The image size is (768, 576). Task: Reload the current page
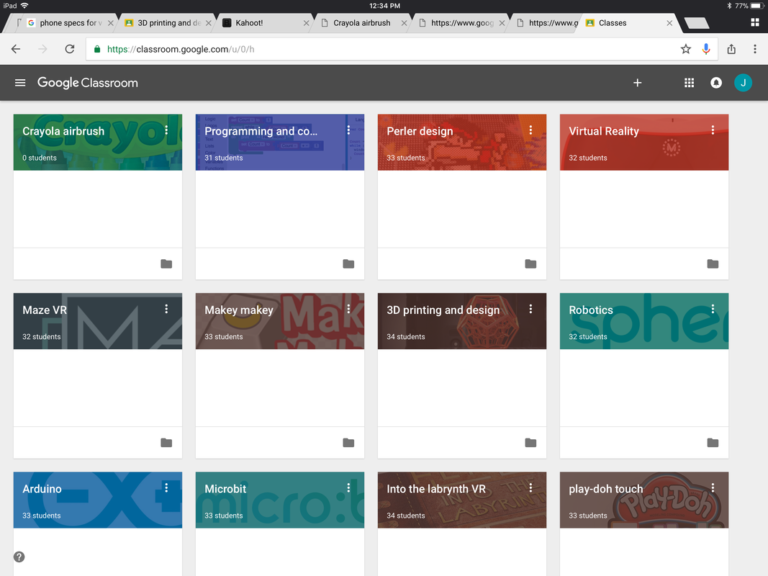[x=70, y=49]
